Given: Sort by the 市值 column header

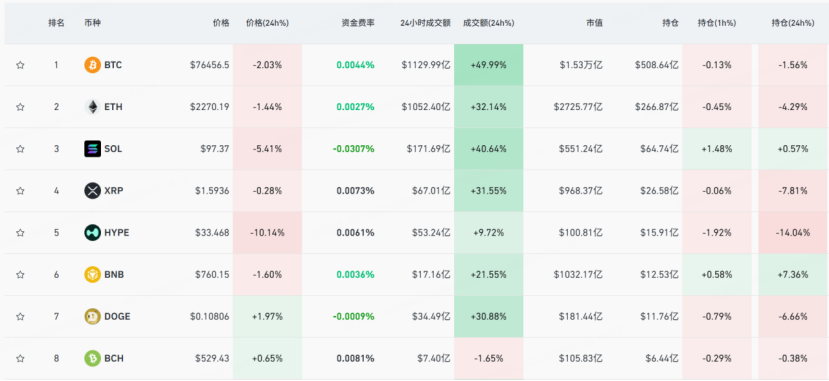Looking at the screenshot, I should 594,23.
